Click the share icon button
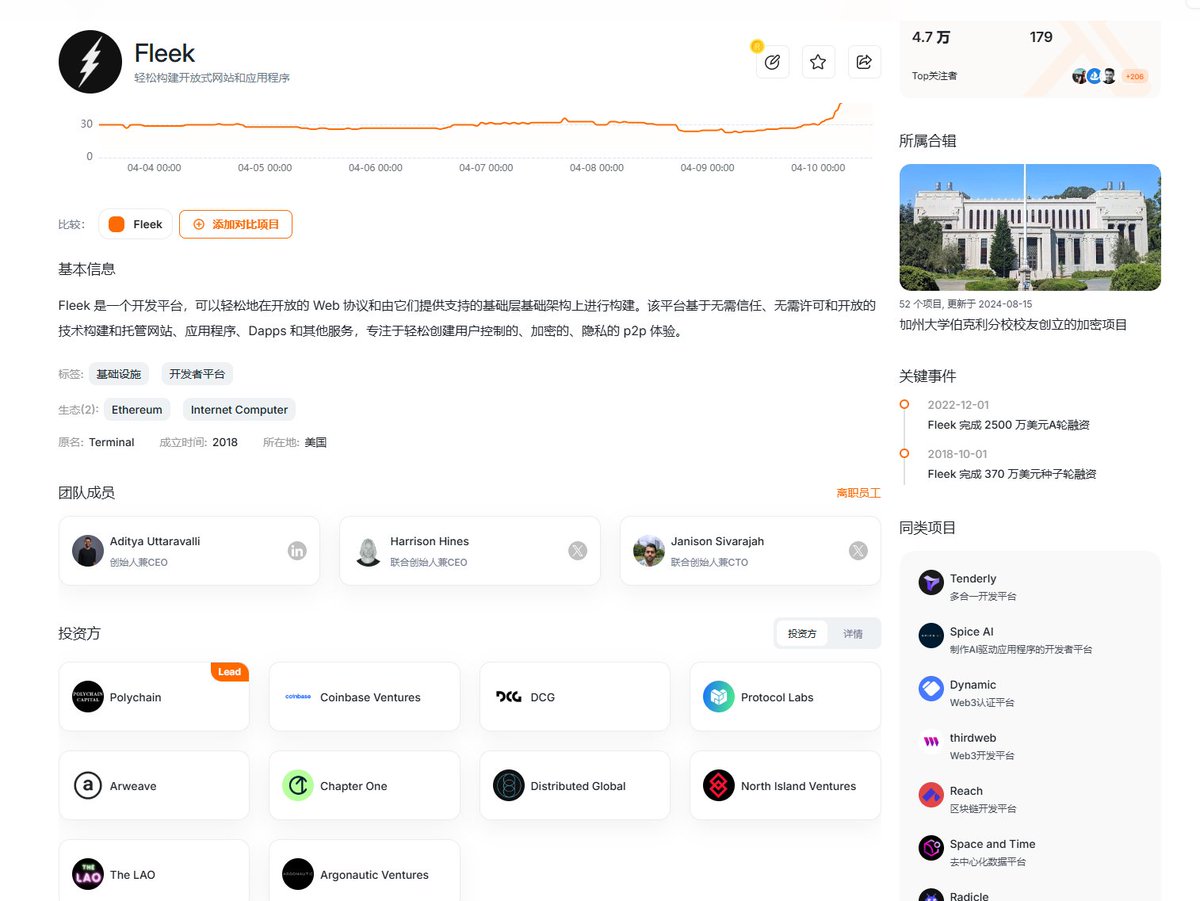Screen dimensions: 1200x901 (x=864, y=62)
